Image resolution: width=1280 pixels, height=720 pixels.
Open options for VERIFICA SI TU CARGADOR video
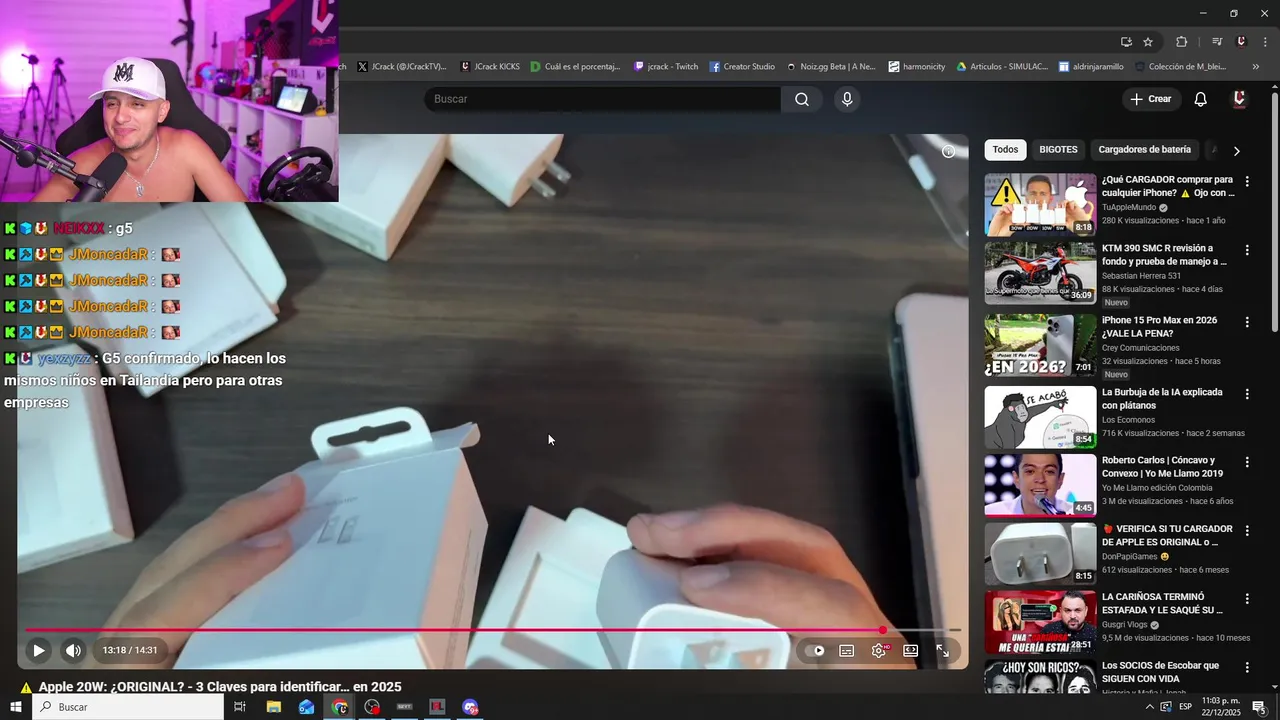pos(1247,530)
